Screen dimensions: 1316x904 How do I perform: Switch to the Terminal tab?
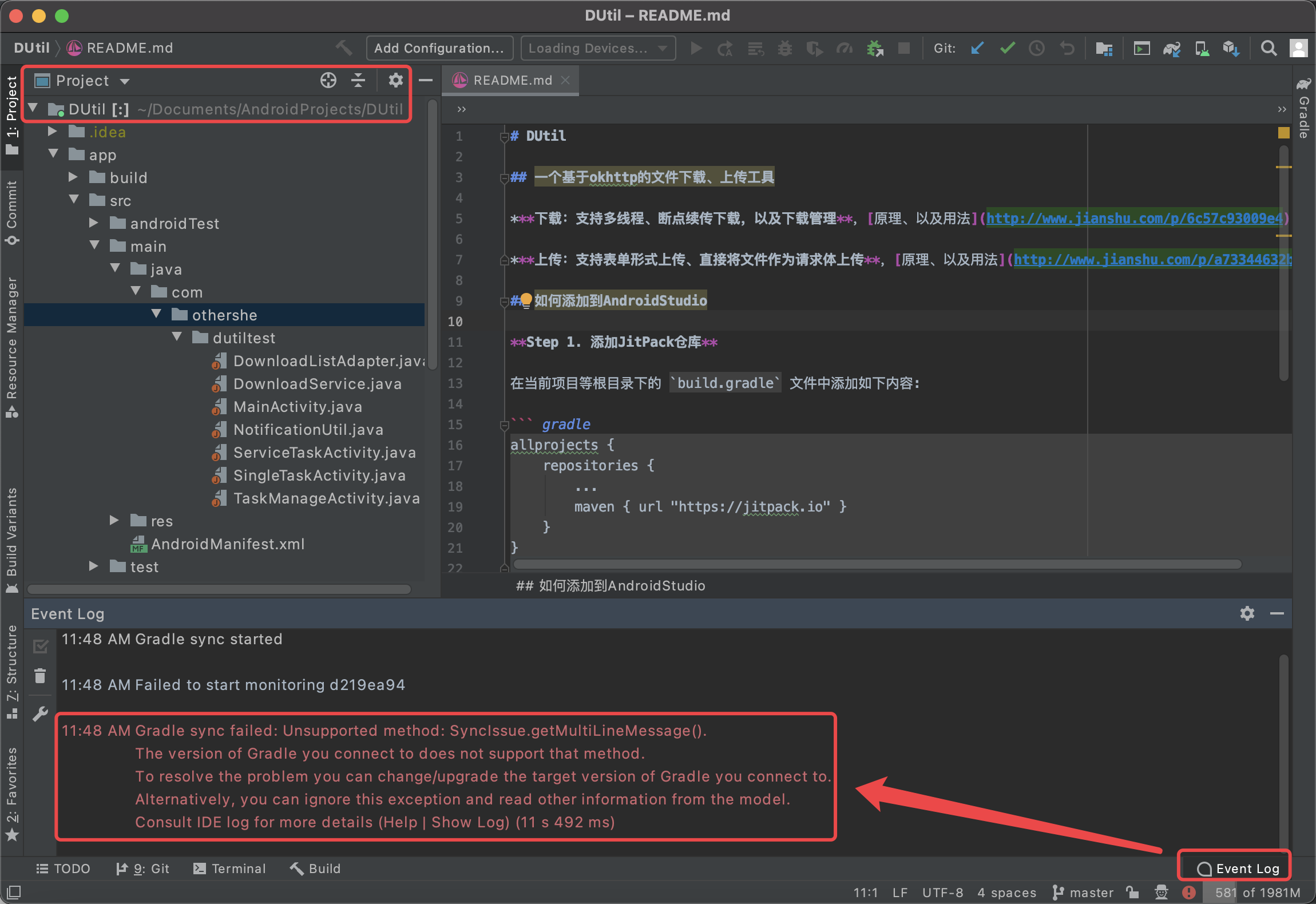[x=229, y=868]
